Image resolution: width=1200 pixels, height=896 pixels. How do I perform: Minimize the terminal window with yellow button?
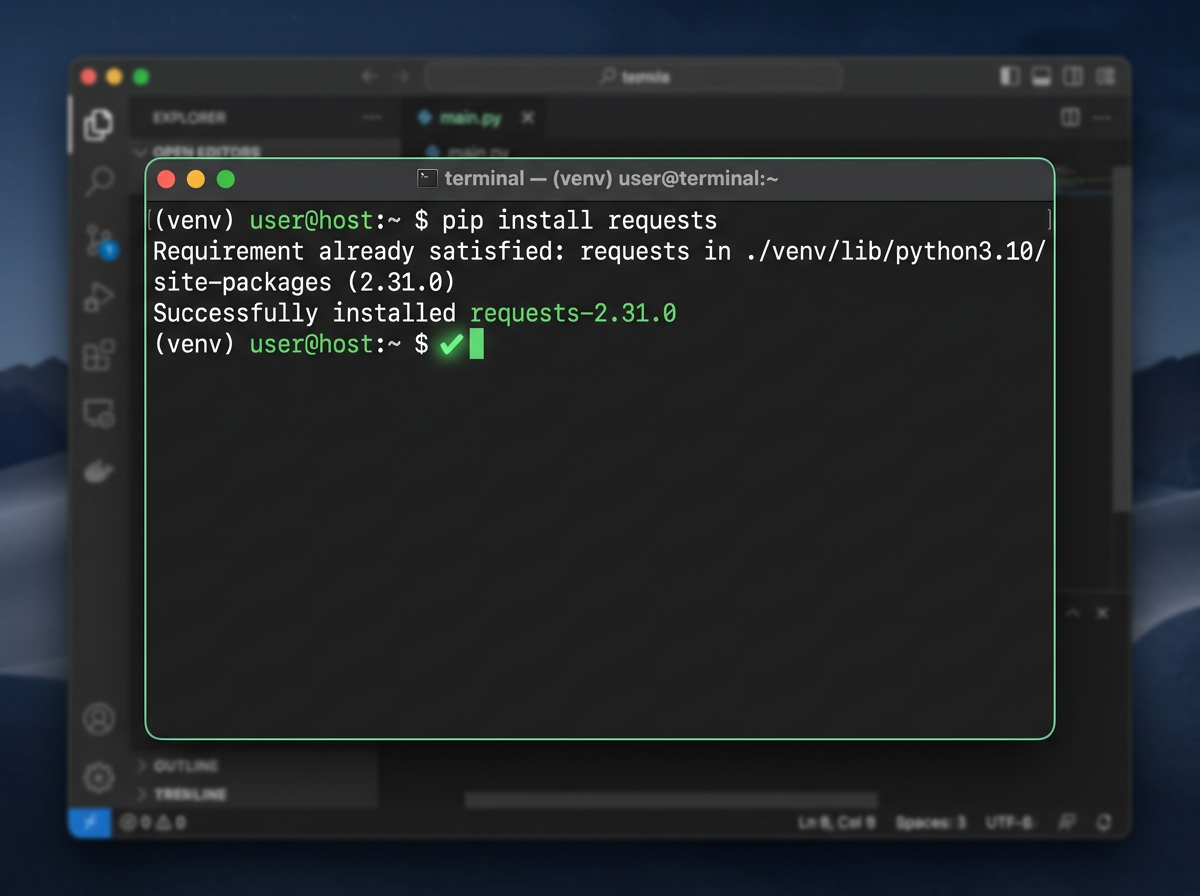point(196,179)
